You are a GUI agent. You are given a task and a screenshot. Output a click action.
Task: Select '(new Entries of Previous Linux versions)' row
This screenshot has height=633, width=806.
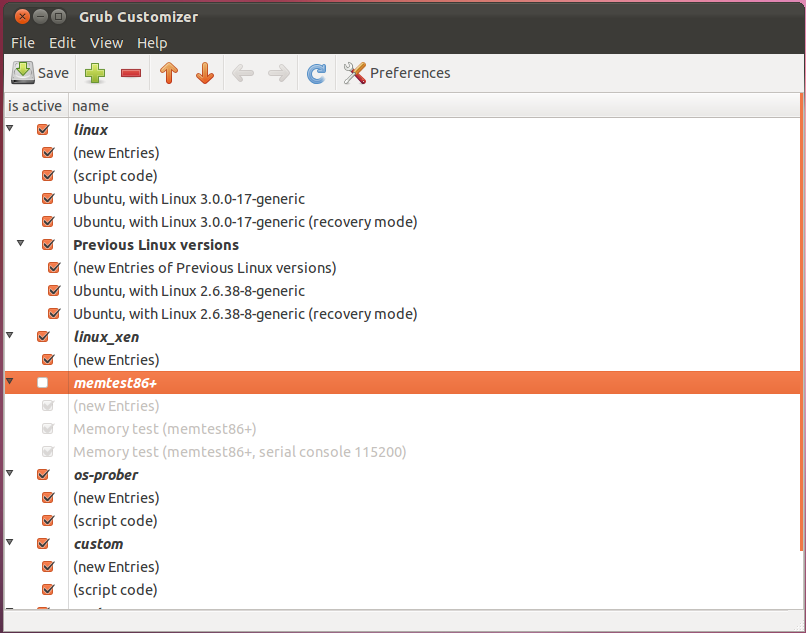(x=205, y=268)
